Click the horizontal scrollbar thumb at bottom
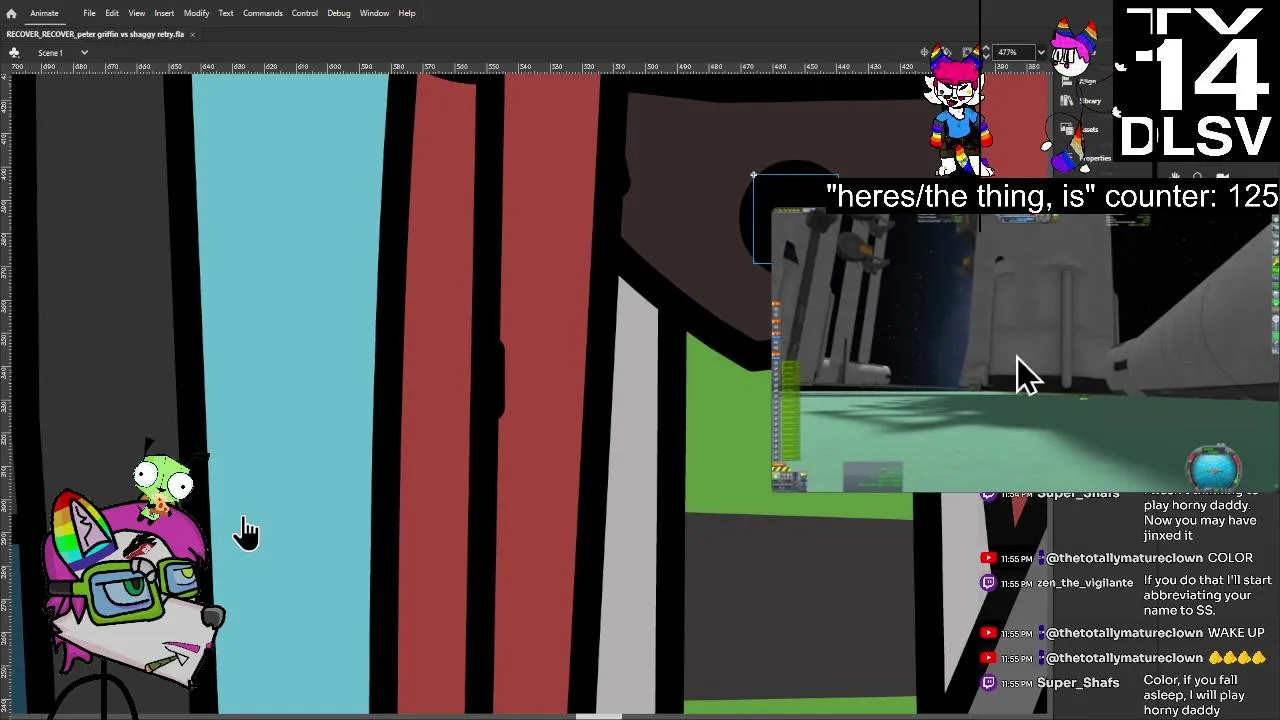This screenshot has width=1280, height=720. 599,716
